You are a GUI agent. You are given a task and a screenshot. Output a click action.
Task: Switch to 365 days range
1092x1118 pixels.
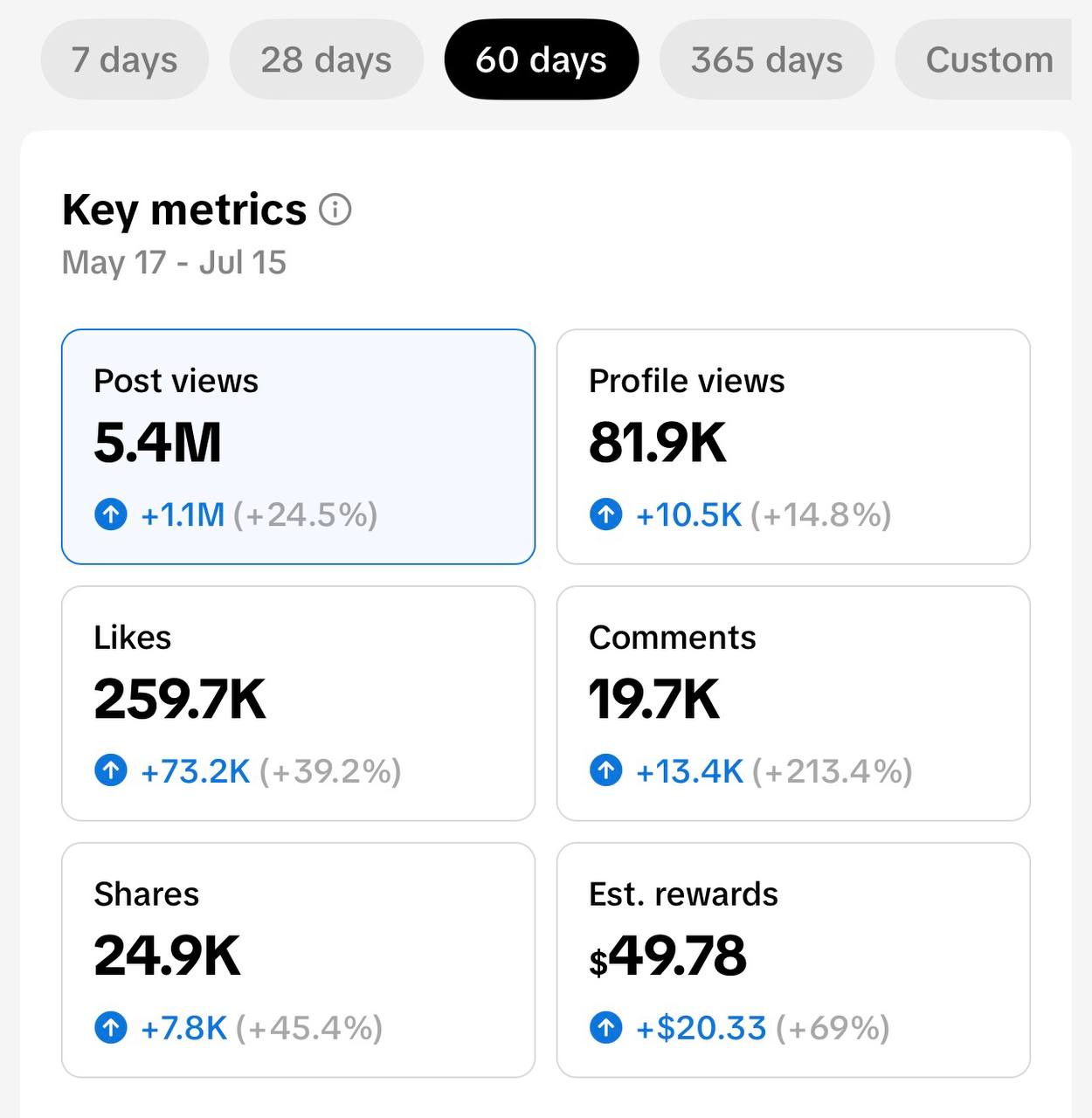pos(767,59)
